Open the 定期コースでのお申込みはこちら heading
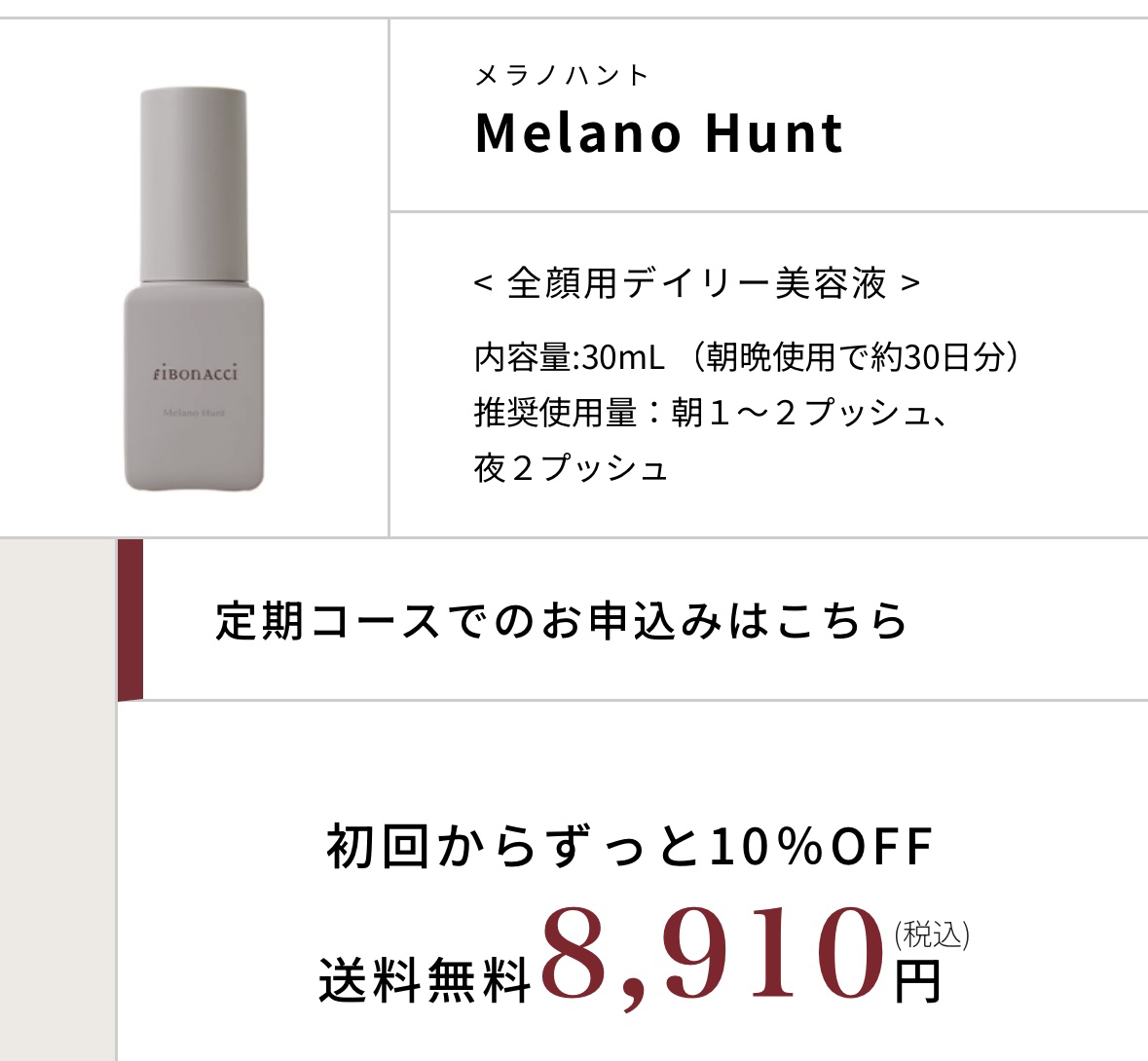This screenshot has height=1061, width=1148. tap(562, 621)
